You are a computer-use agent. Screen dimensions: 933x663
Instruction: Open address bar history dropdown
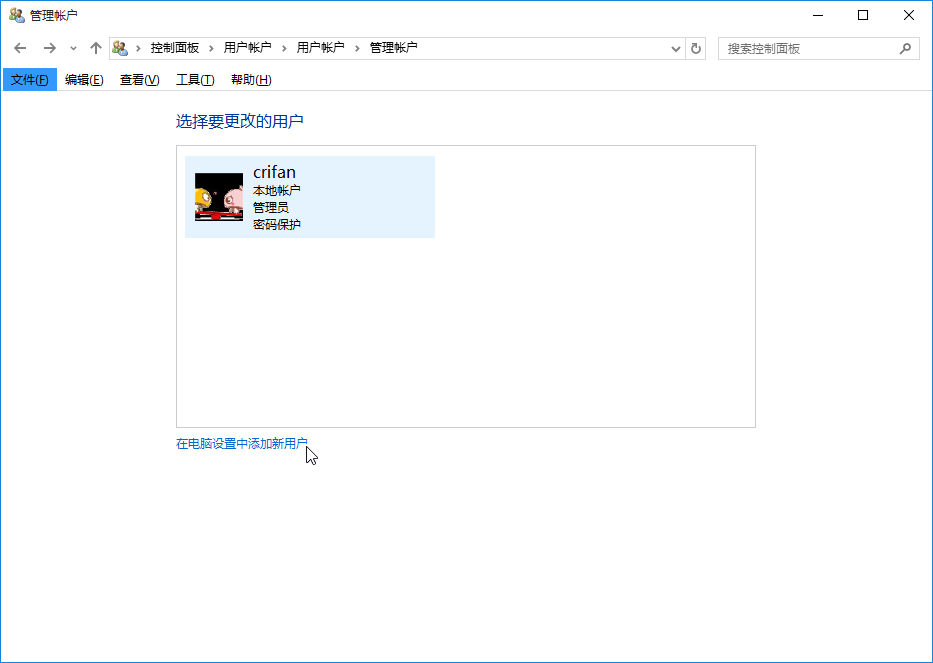point(675,49)
